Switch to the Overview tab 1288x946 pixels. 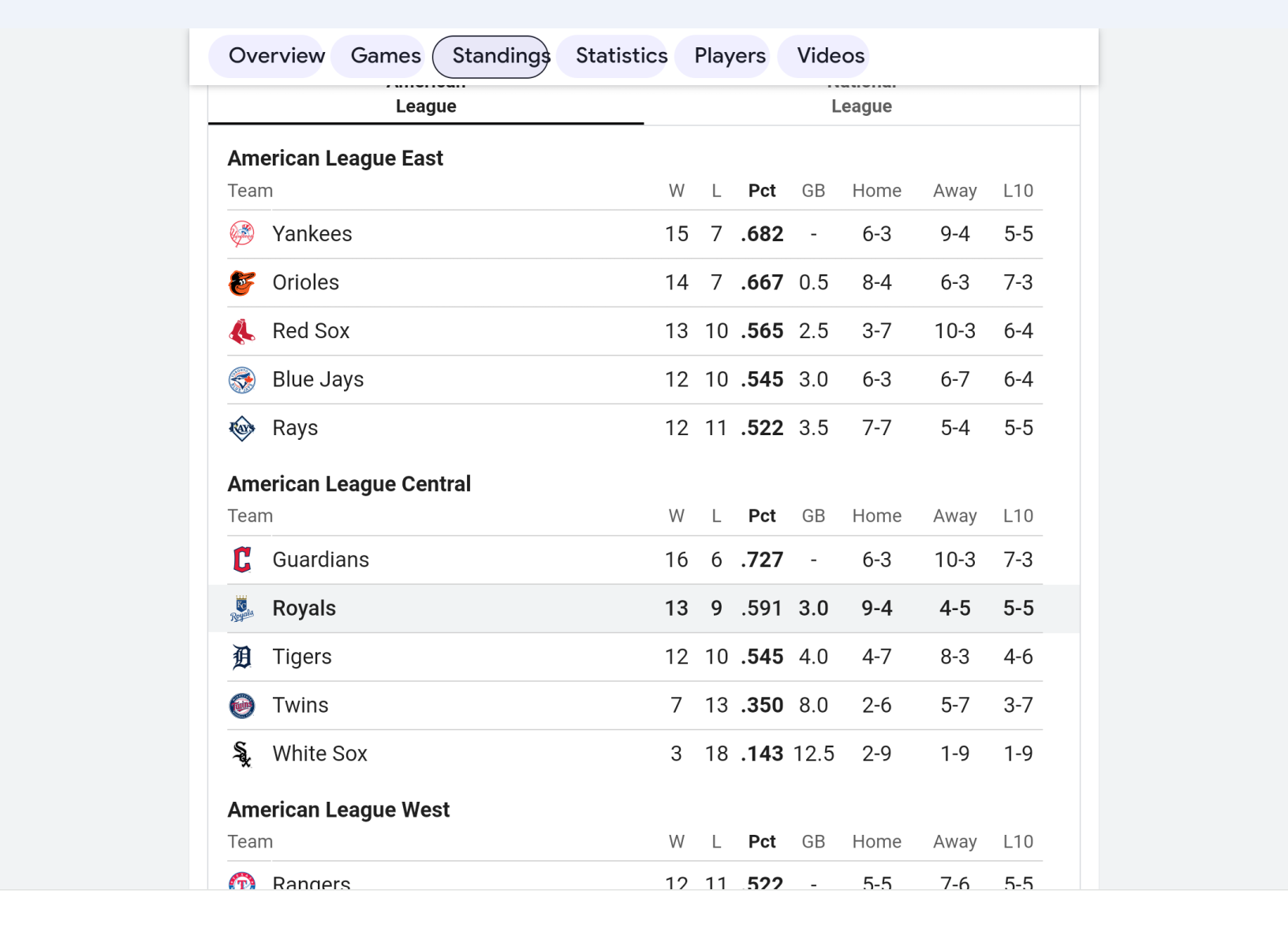[x=276, y=56]
